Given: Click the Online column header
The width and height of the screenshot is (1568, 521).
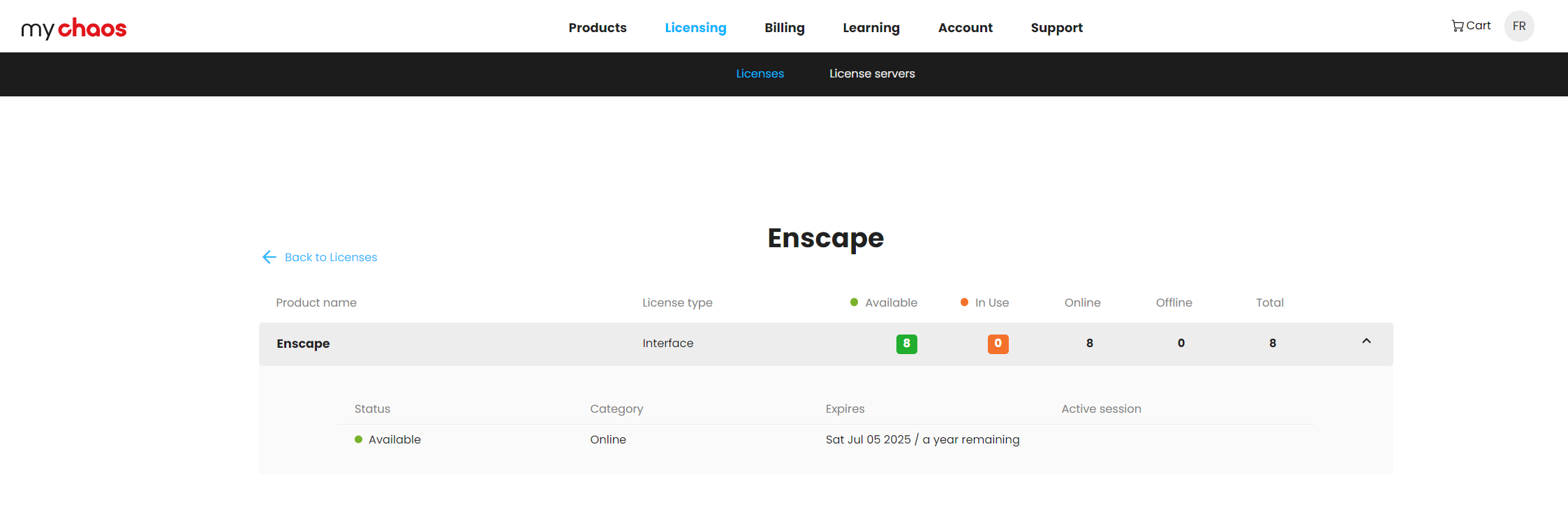Looking at the screenshot, I should tap(1083, 302).
